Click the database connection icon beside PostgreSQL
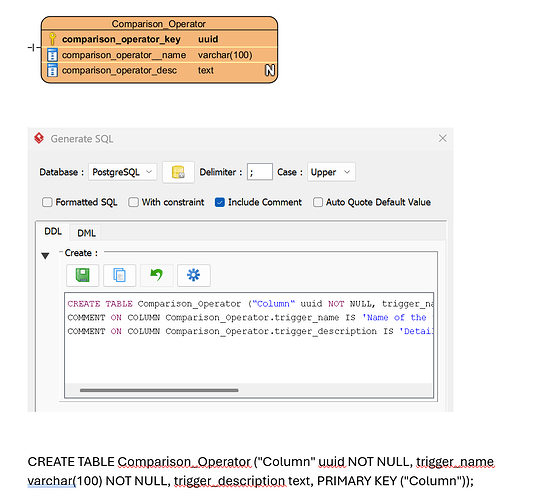Image resolution: width=549 pixels, height=500 pixels. (x=178, y=172)
